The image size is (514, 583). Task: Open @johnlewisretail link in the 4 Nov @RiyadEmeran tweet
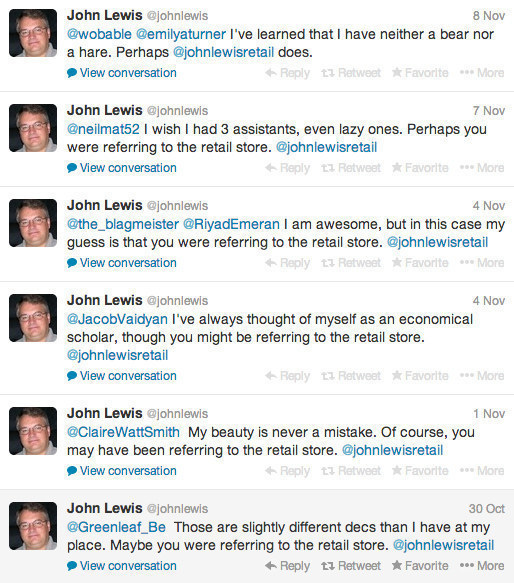[x=437, y=242]
